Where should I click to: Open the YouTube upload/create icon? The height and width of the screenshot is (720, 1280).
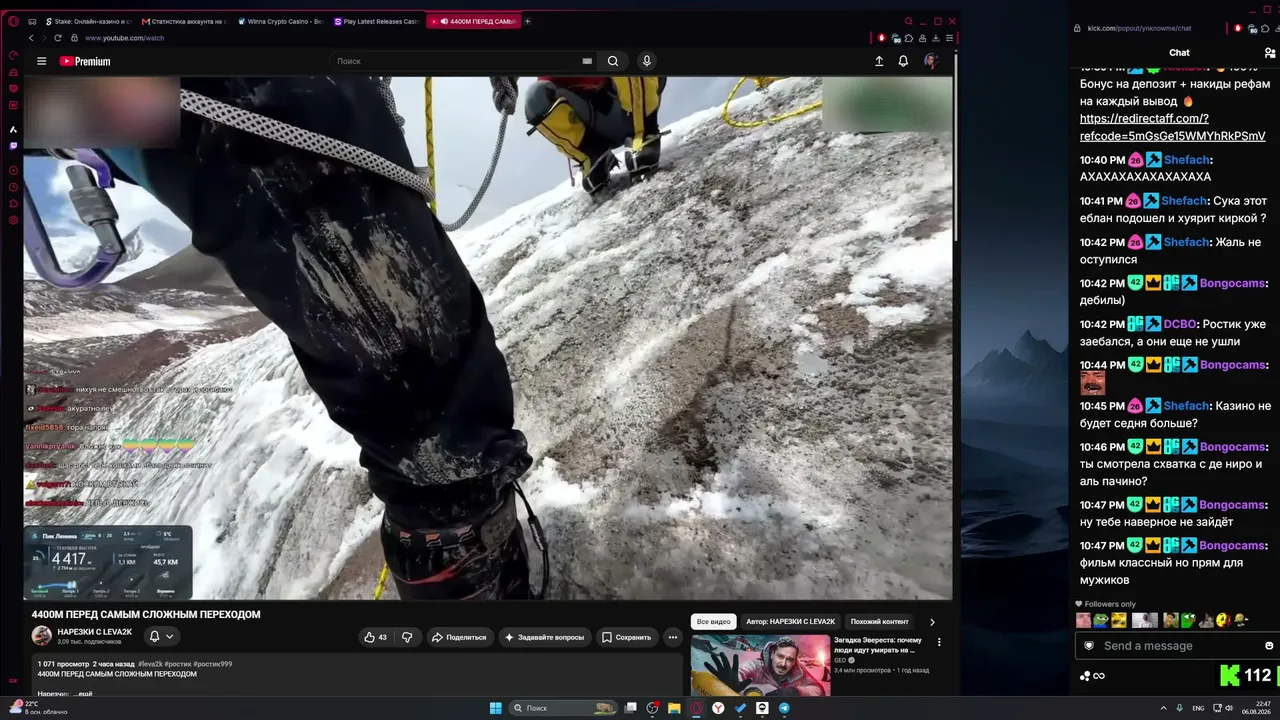click(879, 61)
